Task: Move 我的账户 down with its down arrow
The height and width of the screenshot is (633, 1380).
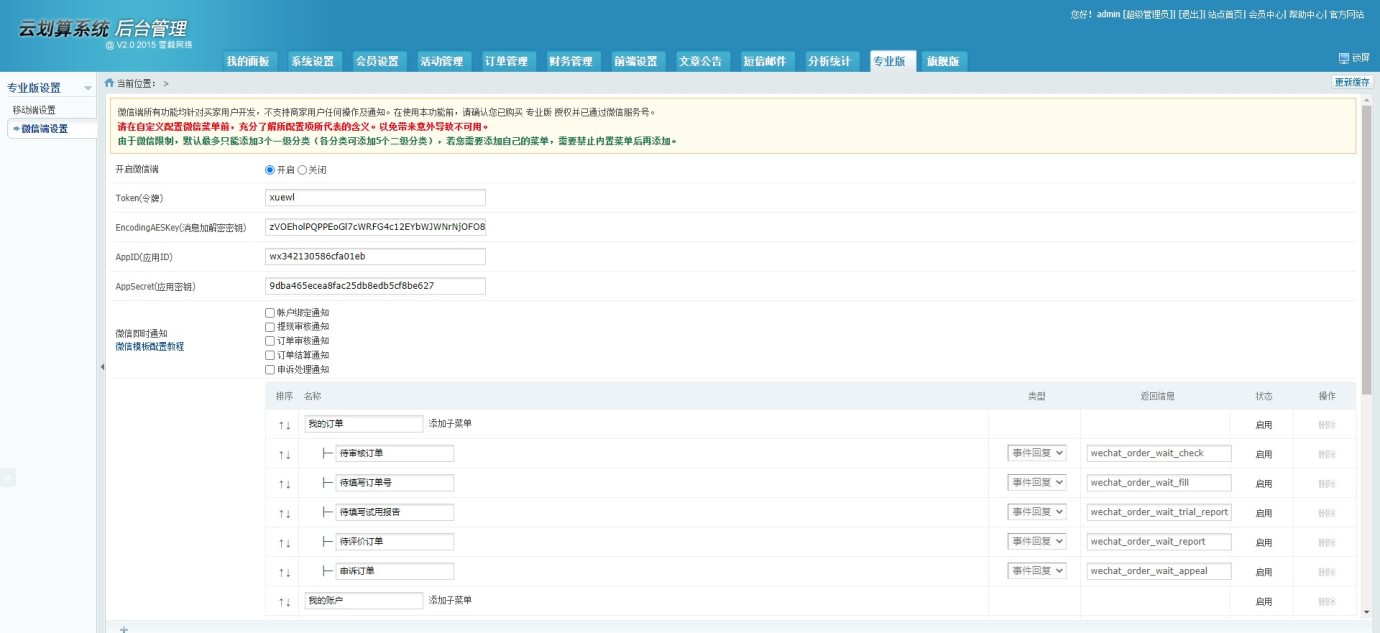Action: [289, 602]
